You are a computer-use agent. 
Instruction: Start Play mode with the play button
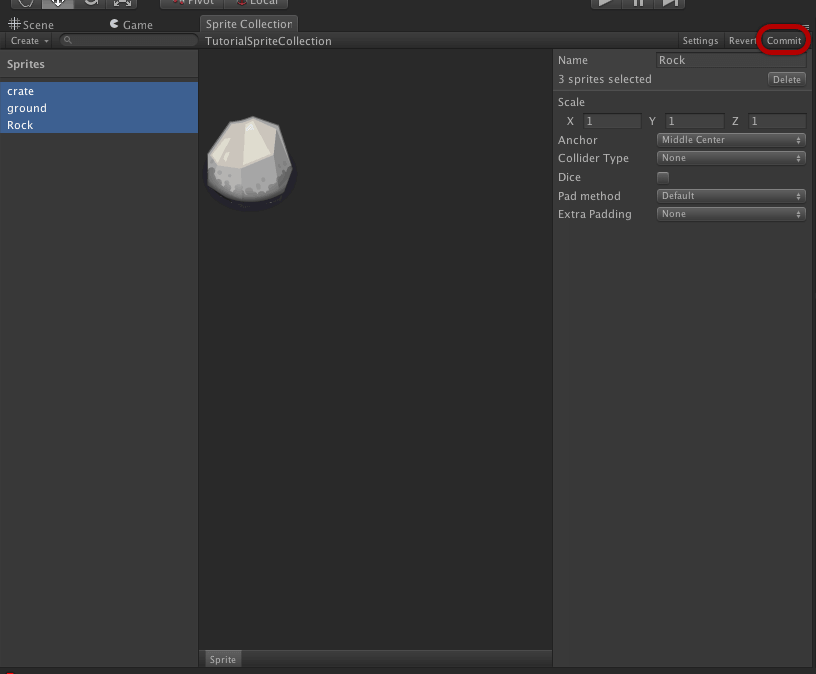(x=606, y=3)
